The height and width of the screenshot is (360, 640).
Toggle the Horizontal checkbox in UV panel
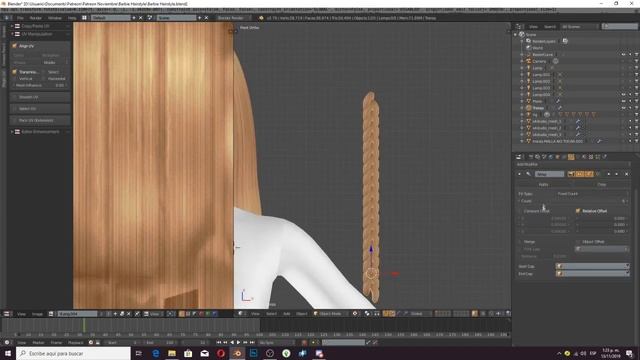coord(45,78)
